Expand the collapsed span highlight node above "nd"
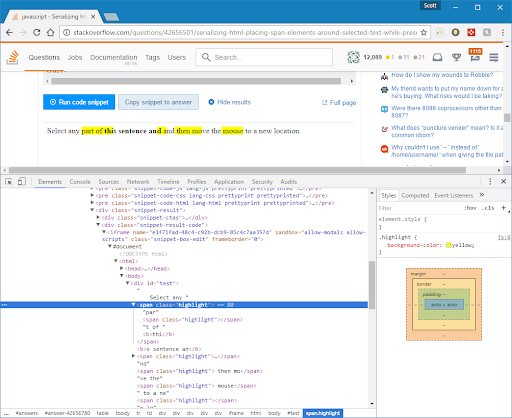This screenshot has height=418, width=512. (133, 356)
